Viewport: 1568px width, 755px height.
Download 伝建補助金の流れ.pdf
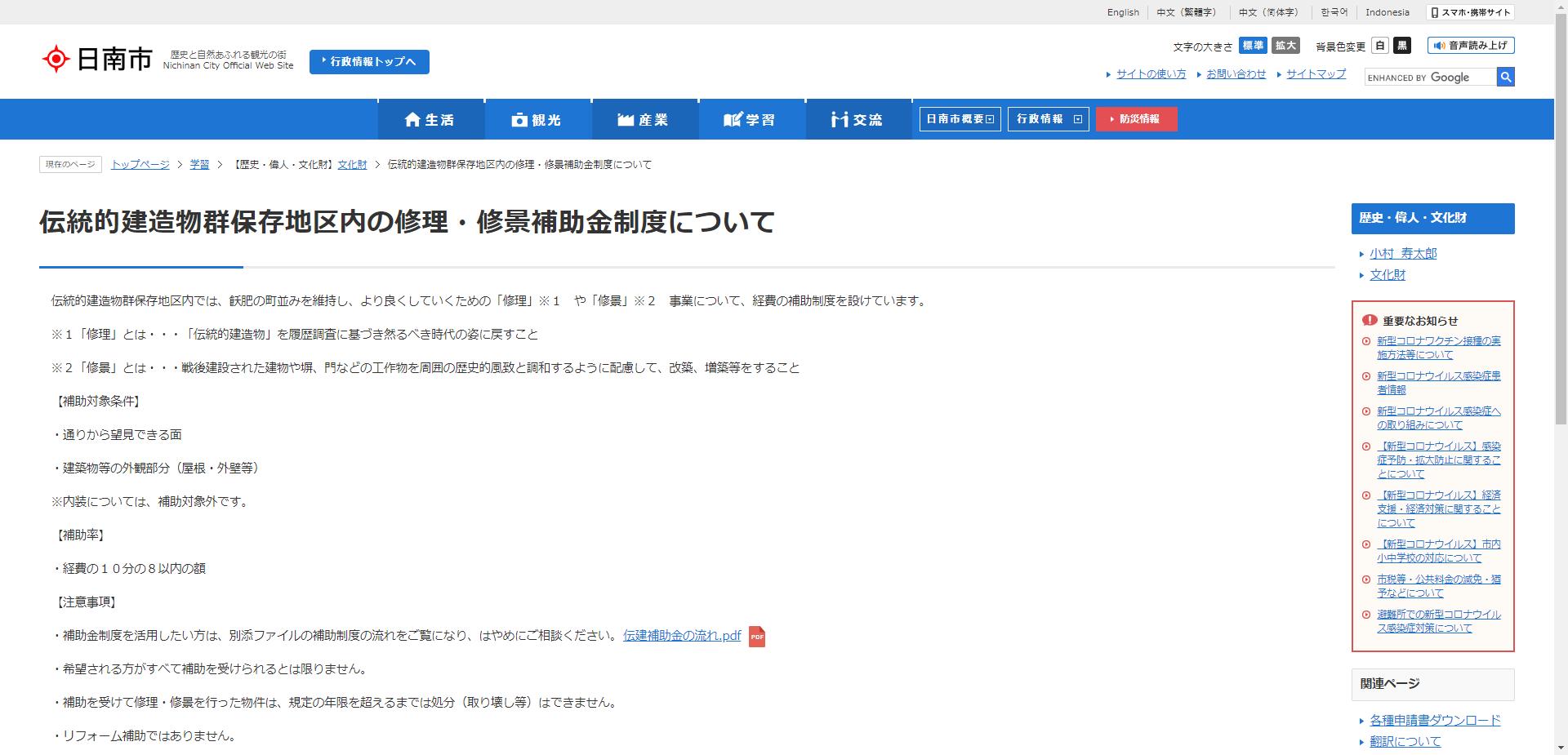tap(682, 635)
